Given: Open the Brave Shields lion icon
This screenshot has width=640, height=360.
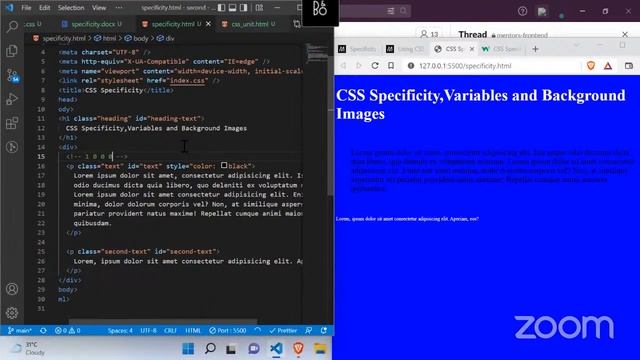Looking at the screenshot, I should [x=591, y=66].
